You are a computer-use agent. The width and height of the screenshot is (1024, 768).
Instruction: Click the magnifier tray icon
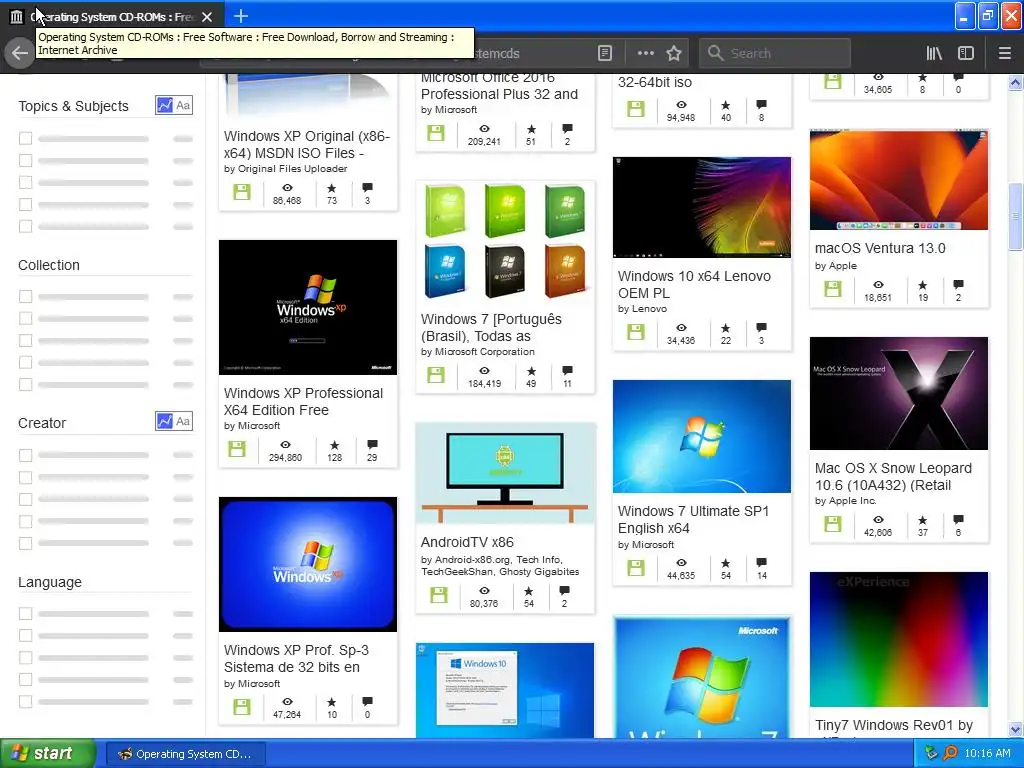[950, 753]
